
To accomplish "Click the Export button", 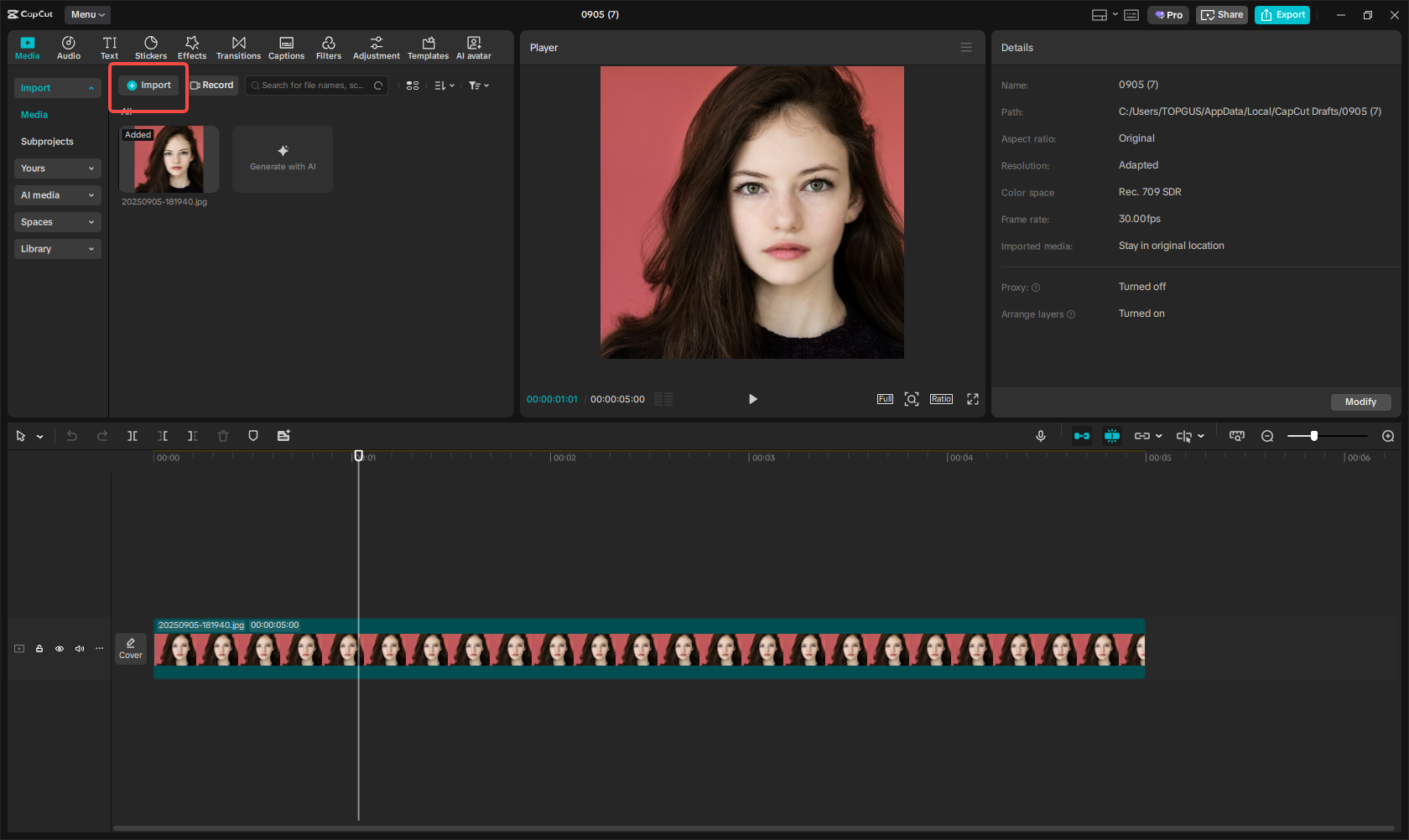I will click(x=1282, y=14).
